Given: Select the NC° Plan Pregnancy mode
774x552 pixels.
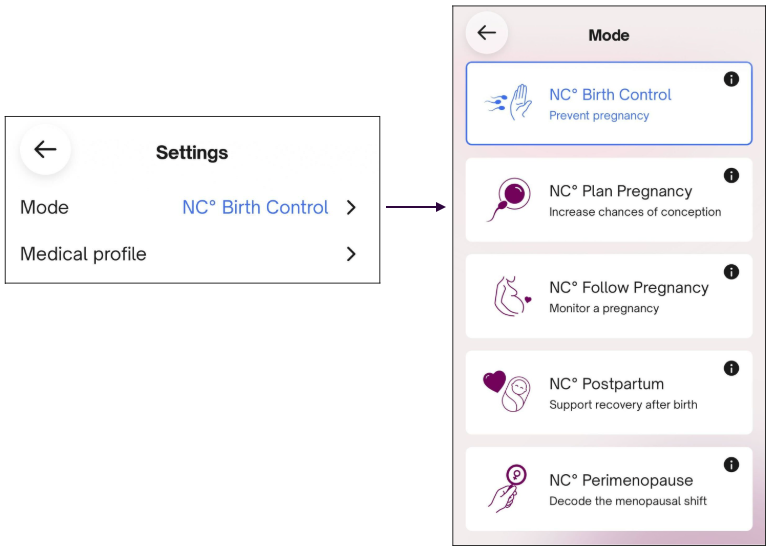Looking at the screenshot, I should [609, 200].
